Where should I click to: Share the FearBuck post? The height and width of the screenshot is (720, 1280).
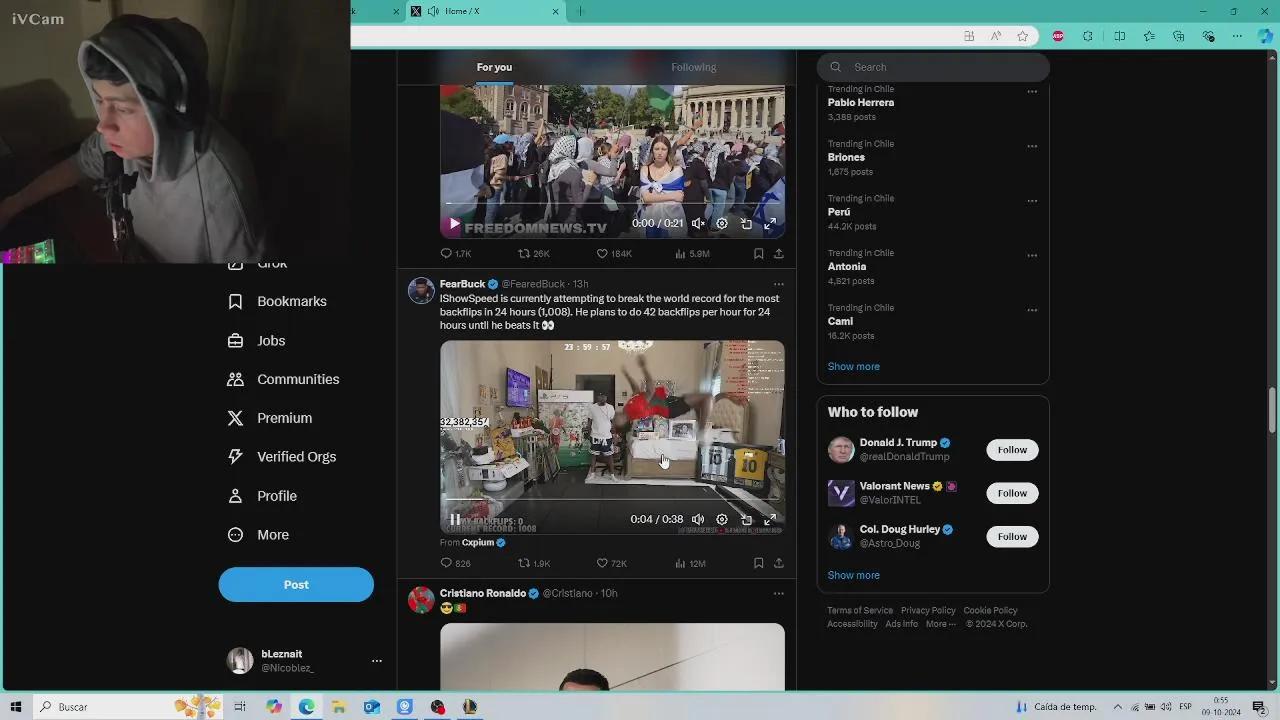pyautogui.click(x=778, y=563)
